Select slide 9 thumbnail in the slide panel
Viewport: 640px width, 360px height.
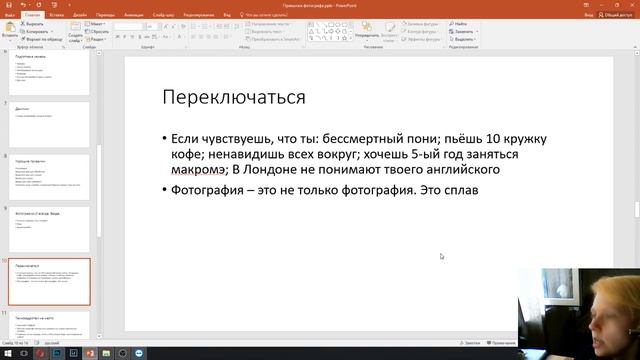click(x=49, y=229)
